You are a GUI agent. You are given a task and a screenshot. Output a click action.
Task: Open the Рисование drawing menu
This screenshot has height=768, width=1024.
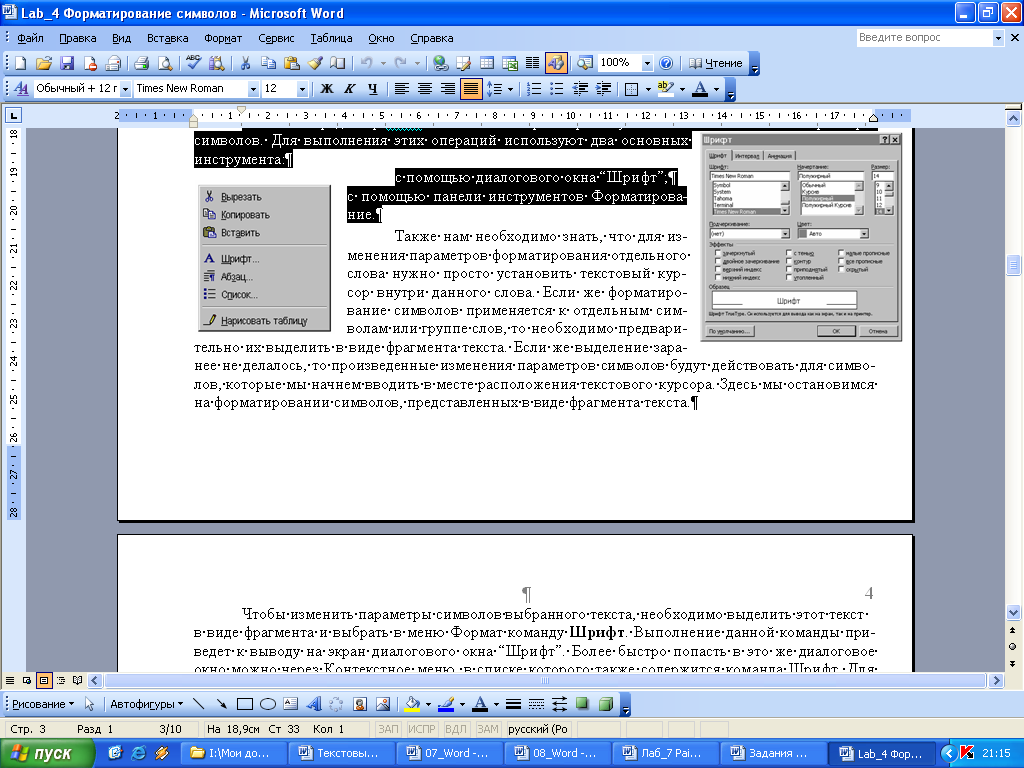[x=42, y=704]
